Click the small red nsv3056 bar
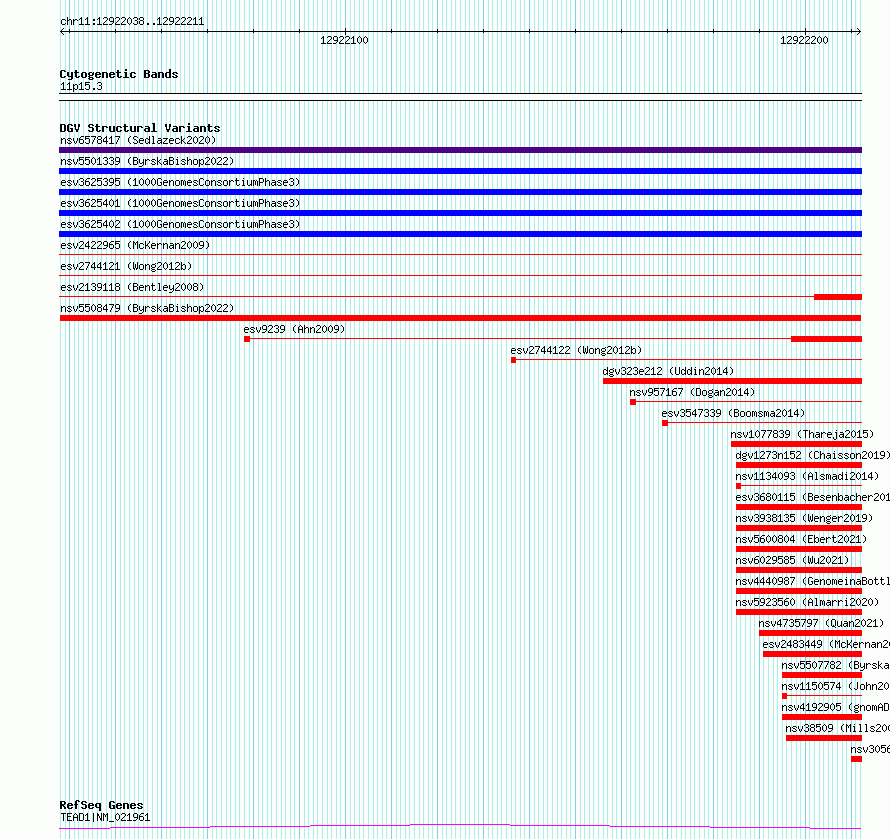 pos(857,759)
